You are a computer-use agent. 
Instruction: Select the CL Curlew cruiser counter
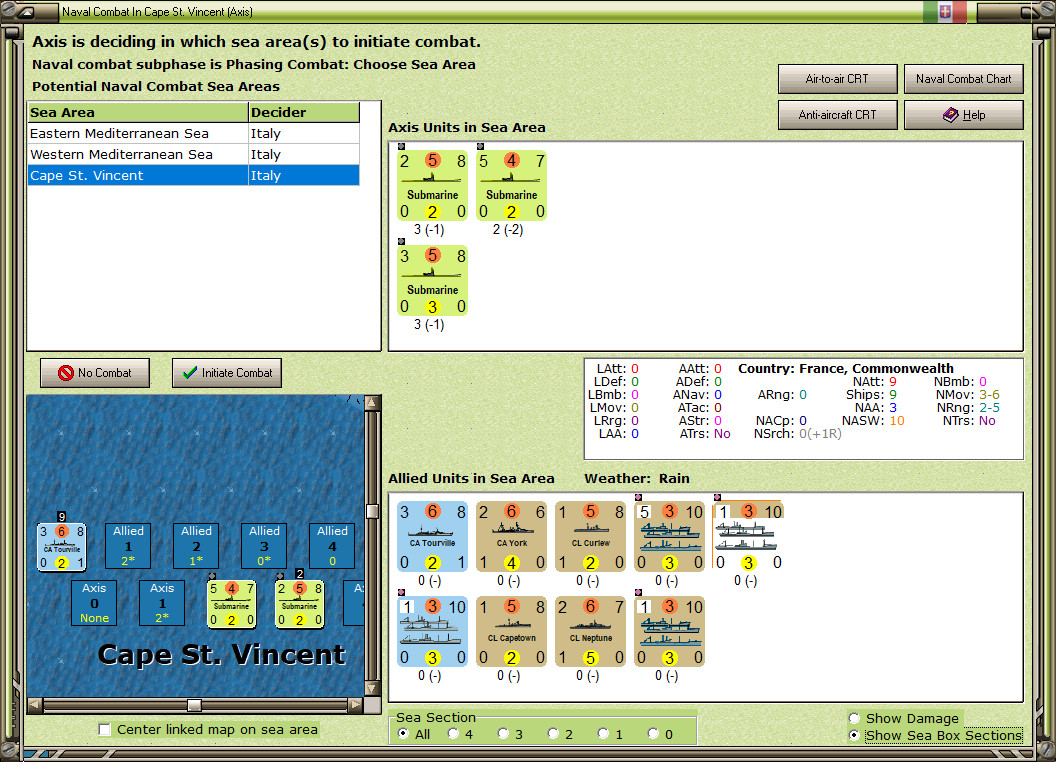tap(591, 537)
